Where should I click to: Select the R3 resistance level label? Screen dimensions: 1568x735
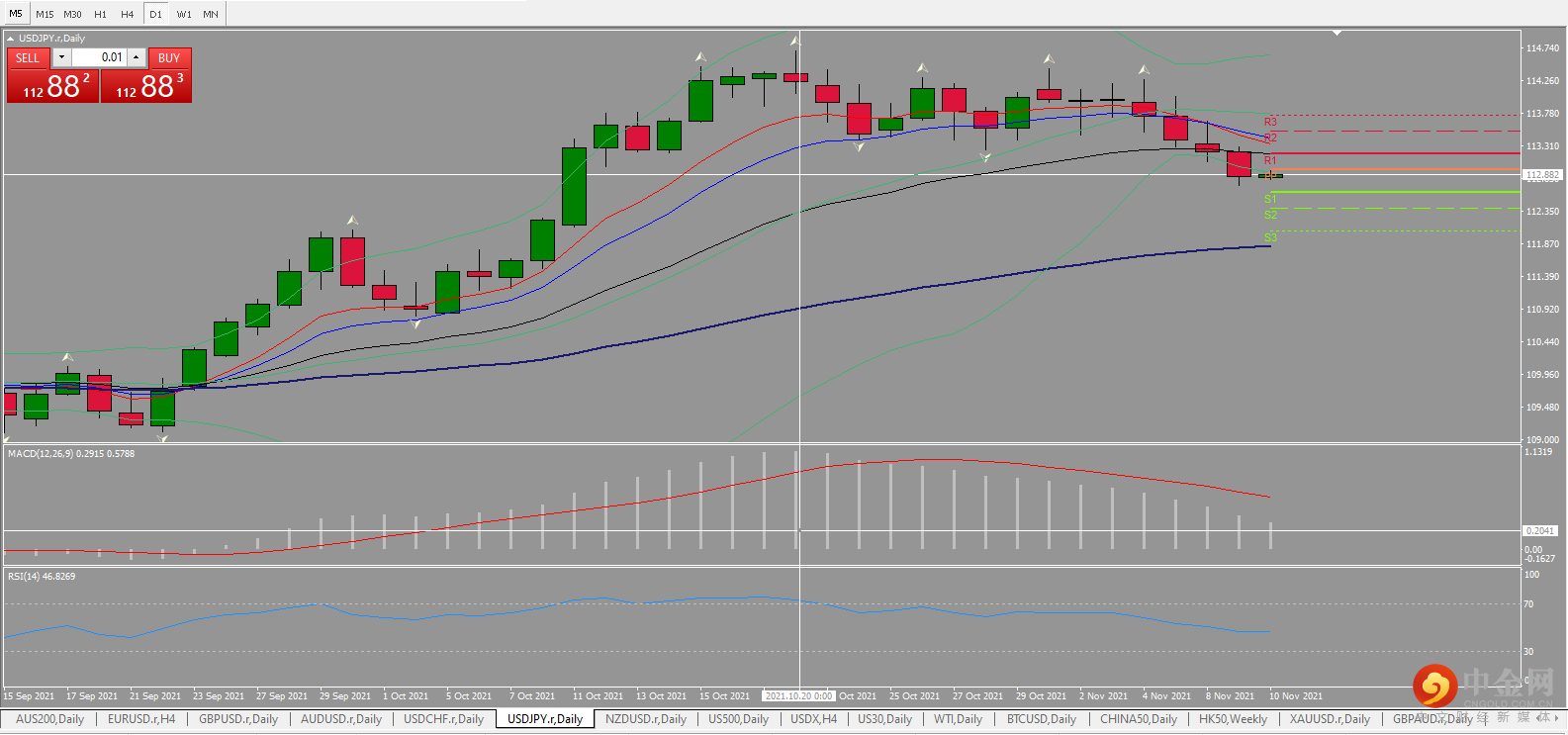[1270, 122]
